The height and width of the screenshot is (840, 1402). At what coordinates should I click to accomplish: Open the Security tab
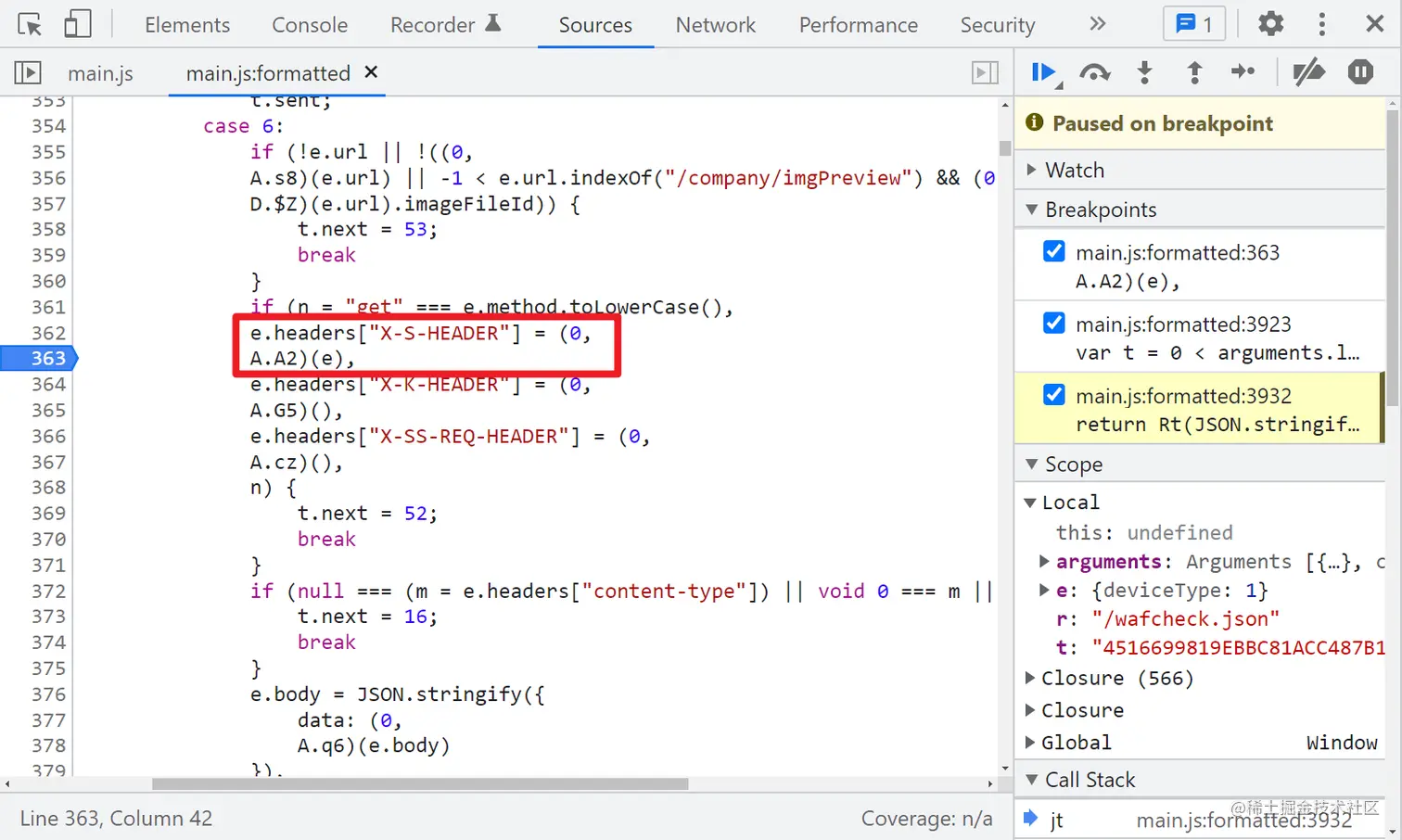pos(998,25)
